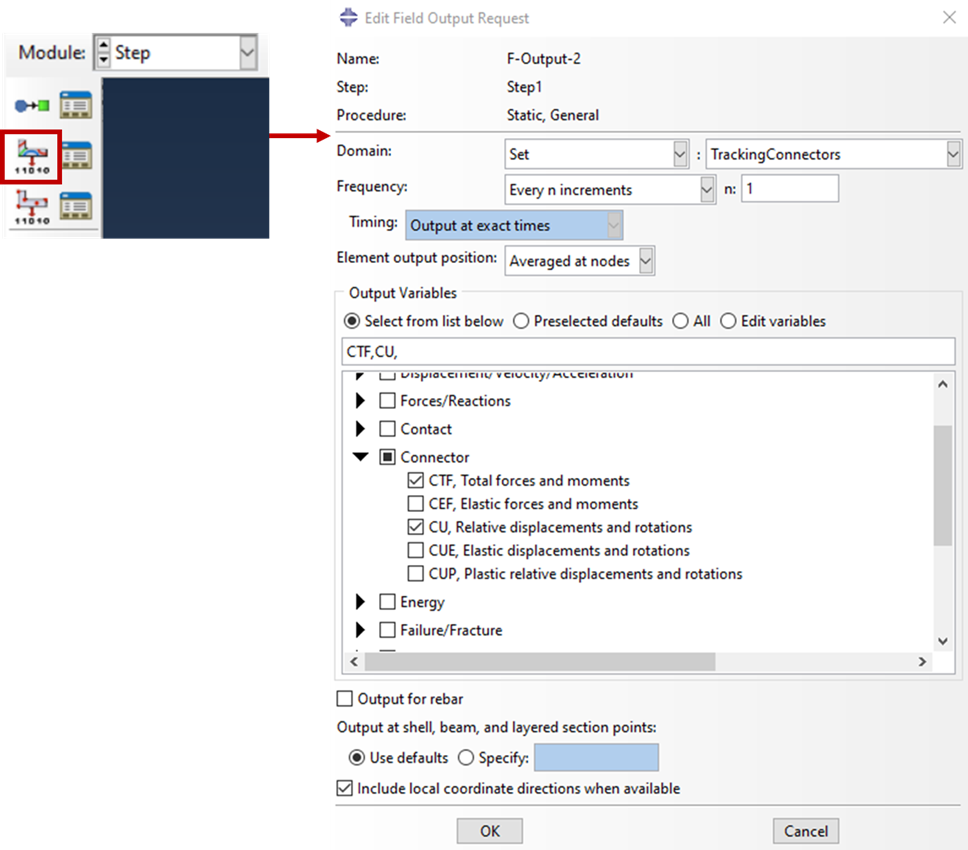Uncheck CTF, Total forces and moments
The height and width of the screenshot is (850, 968).
coord(417,480)
